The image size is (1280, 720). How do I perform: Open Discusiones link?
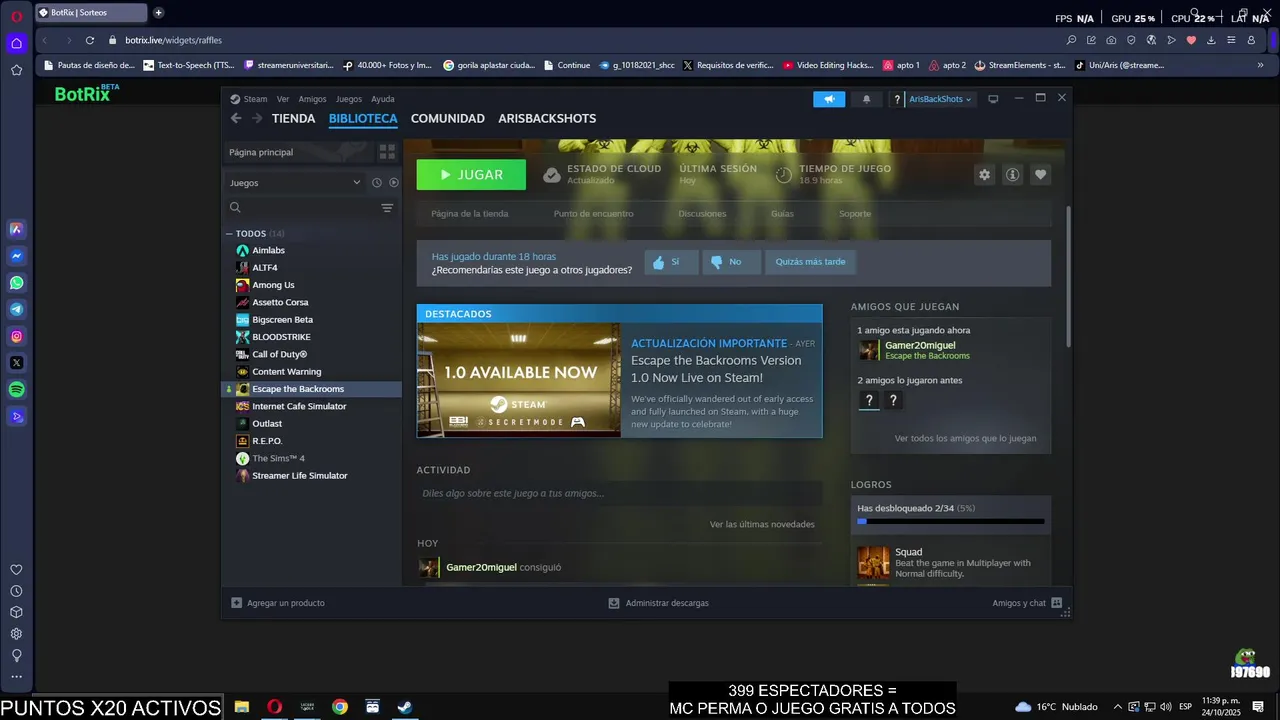pyautogui.click(x=702, y=214)
